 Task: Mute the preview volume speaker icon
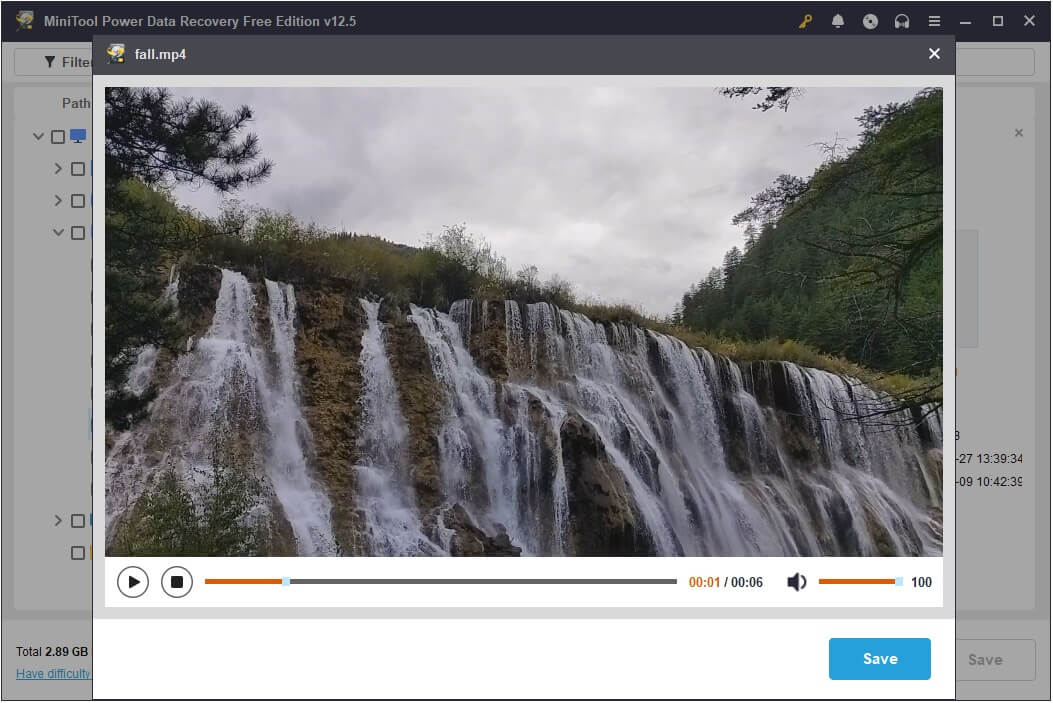(796, 582)
